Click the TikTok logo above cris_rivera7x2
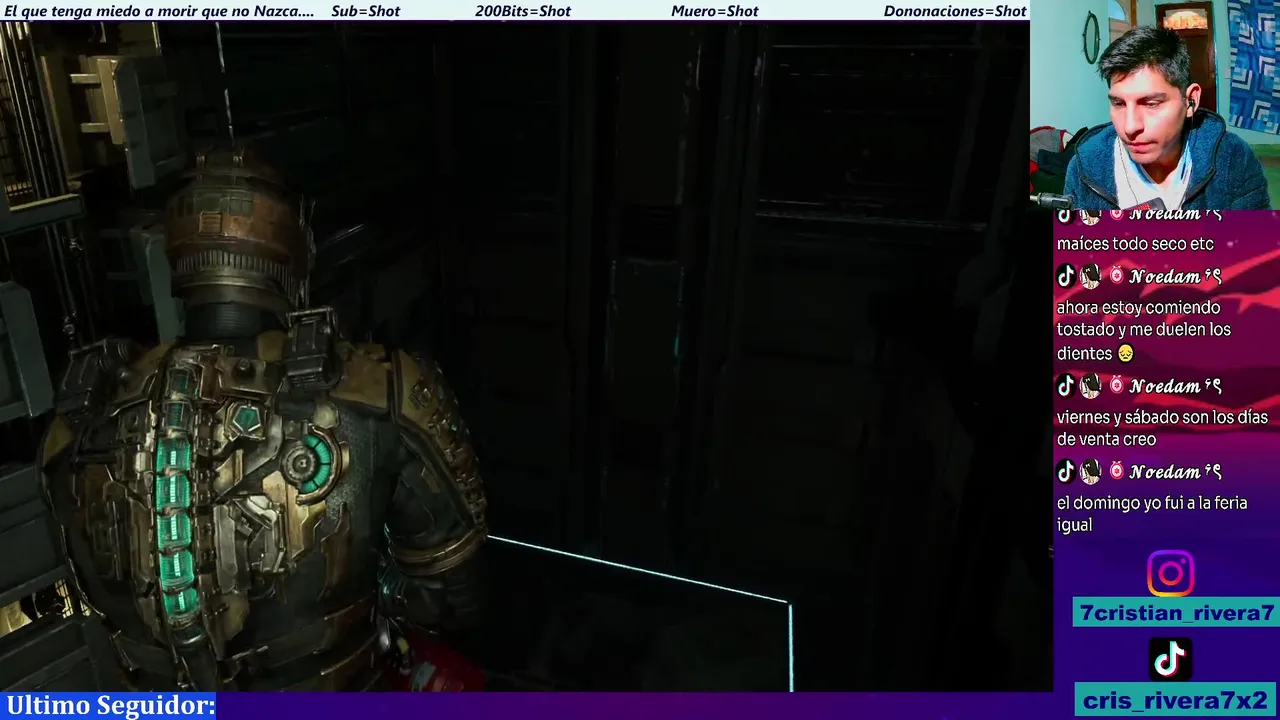The height and width of the screenshot is (720, 1280). [1170, 659]
